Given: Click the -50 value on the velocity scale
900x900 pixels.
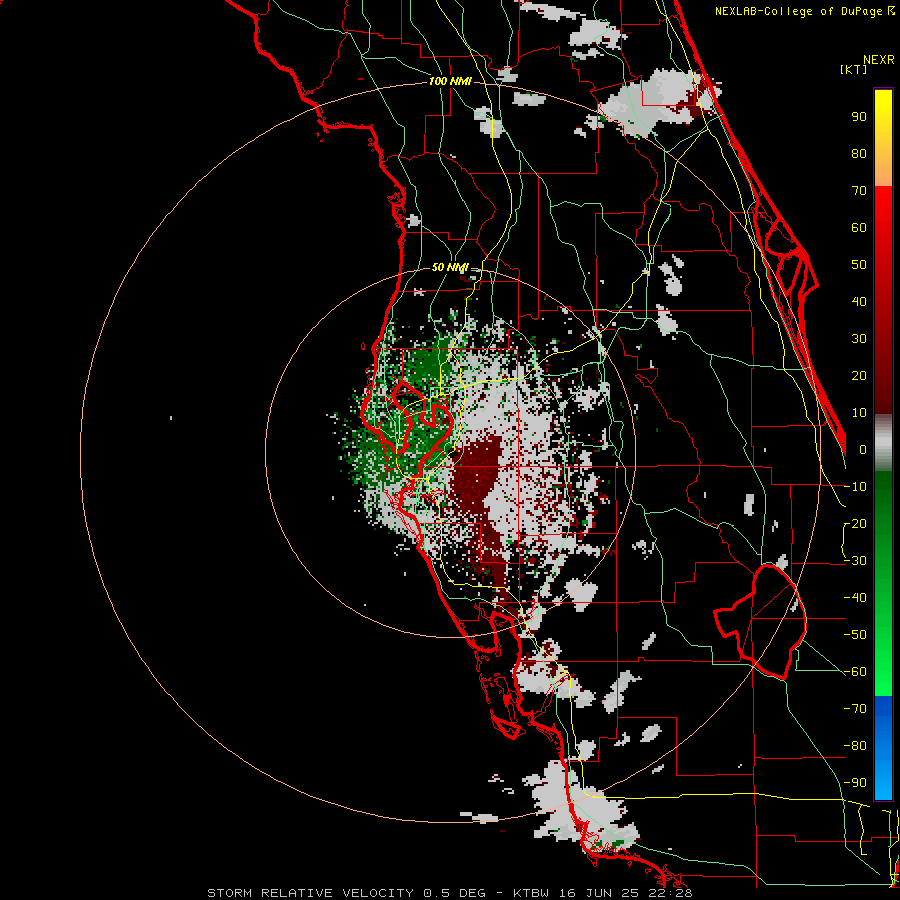Looking at the screenshot, I should pyautogui.click(x=855, y=635).
